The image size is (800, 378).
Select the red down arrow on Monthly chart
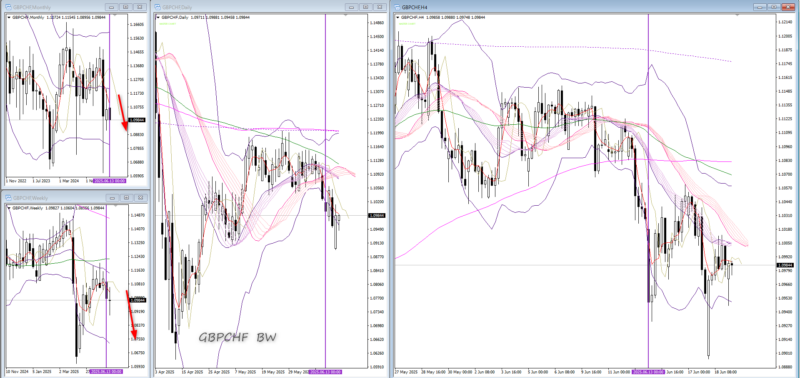pyautogui.click(x=122, y=112)
